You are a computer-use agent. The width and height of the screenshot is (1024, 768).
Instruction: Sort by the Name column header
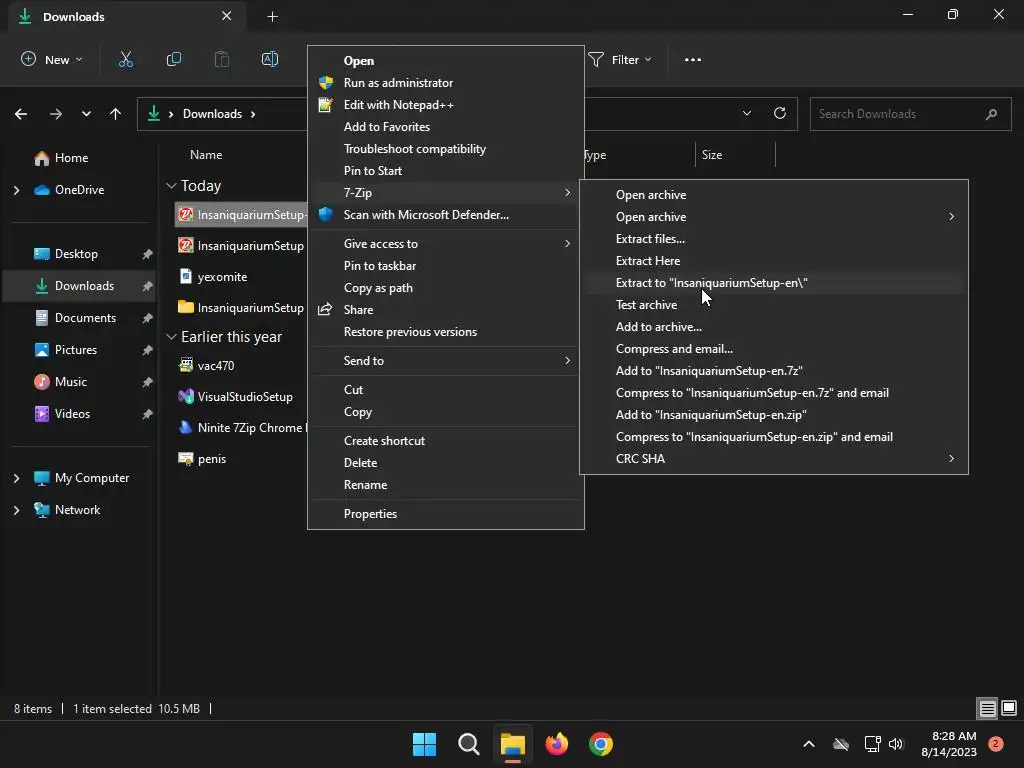tap(206, 155)
